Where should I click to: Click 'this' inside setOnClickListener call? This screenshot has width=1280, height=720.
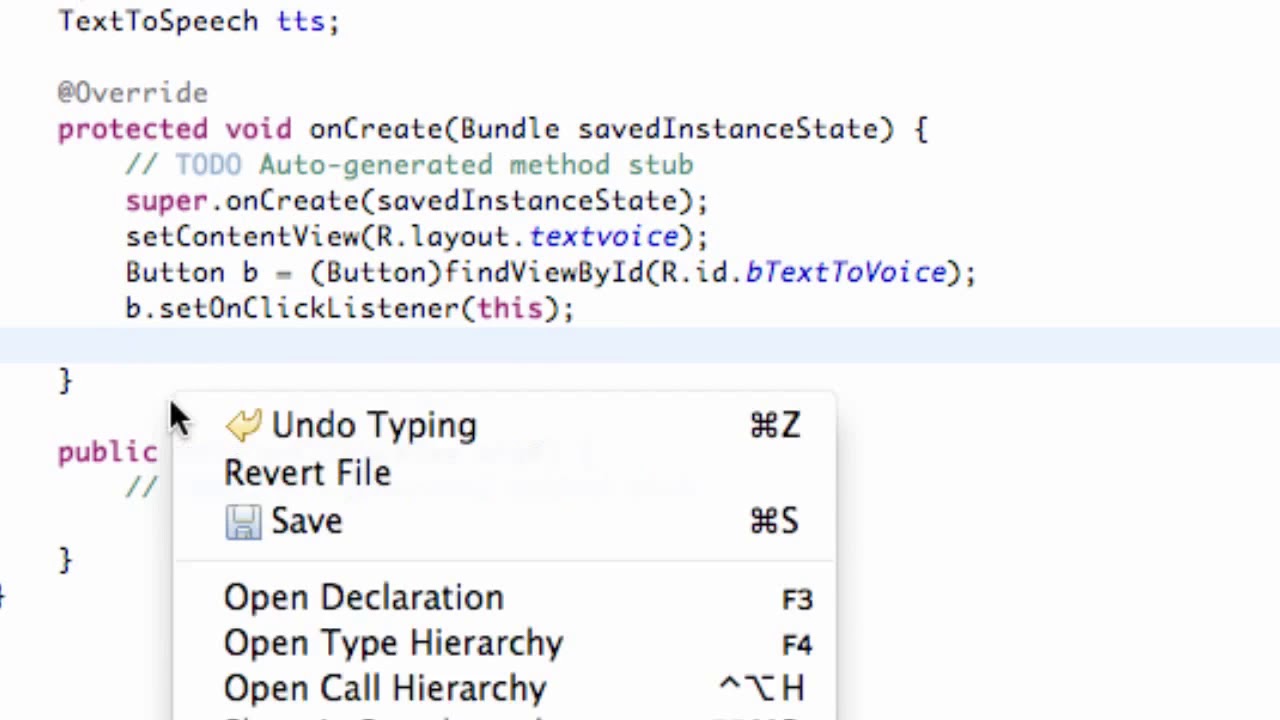509,309
